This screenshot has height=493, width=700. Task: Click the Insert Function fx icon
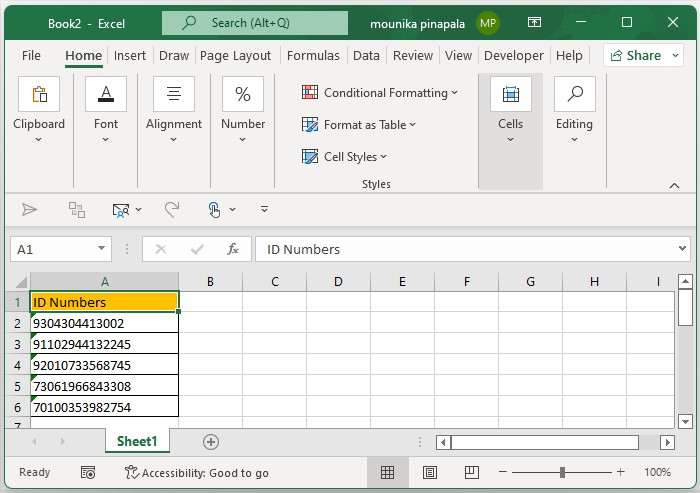click(x=232, y=249)
